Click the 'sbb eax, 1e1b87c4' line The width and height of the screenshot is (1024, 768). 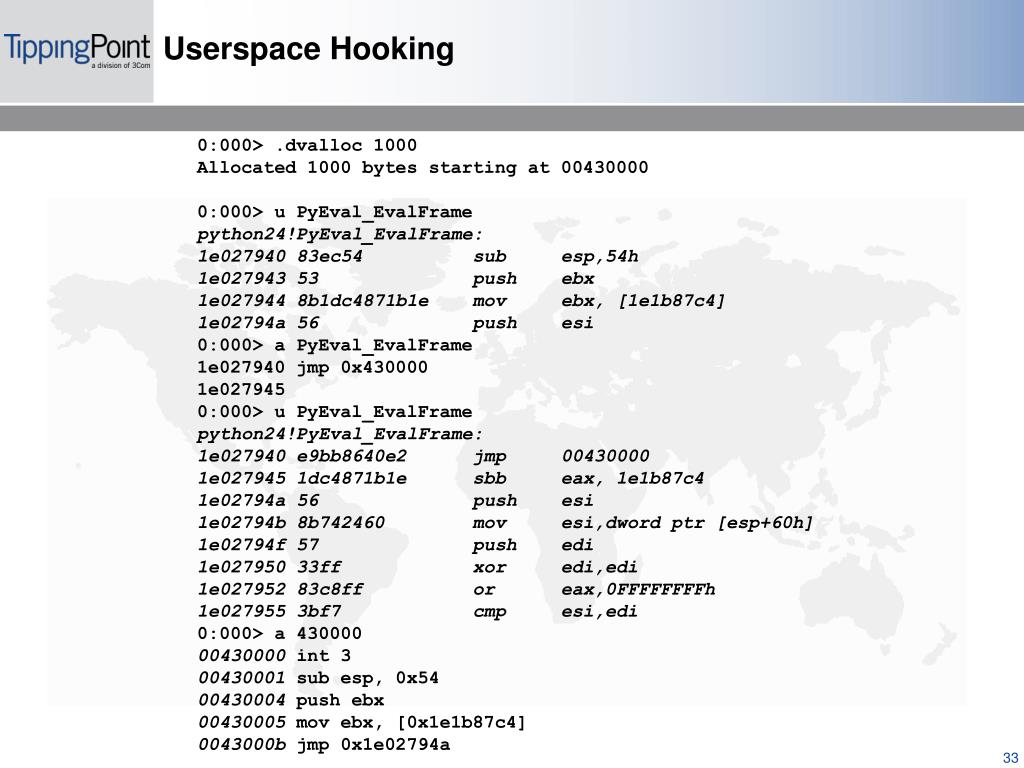tap(451, 478)
